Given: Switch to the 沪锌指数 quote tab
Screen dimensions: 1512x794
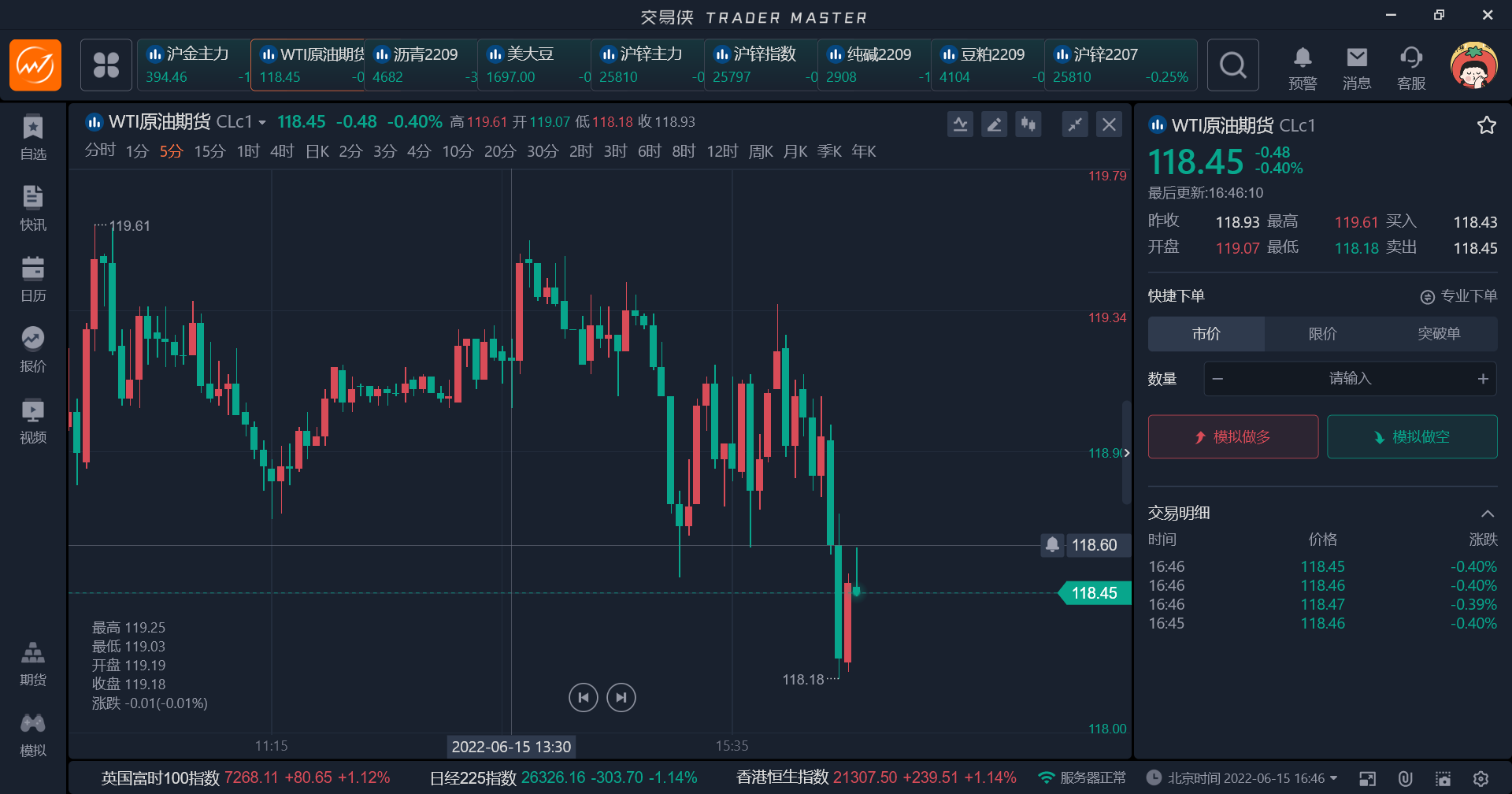Looking at the screenshot, I should (762, 65).
